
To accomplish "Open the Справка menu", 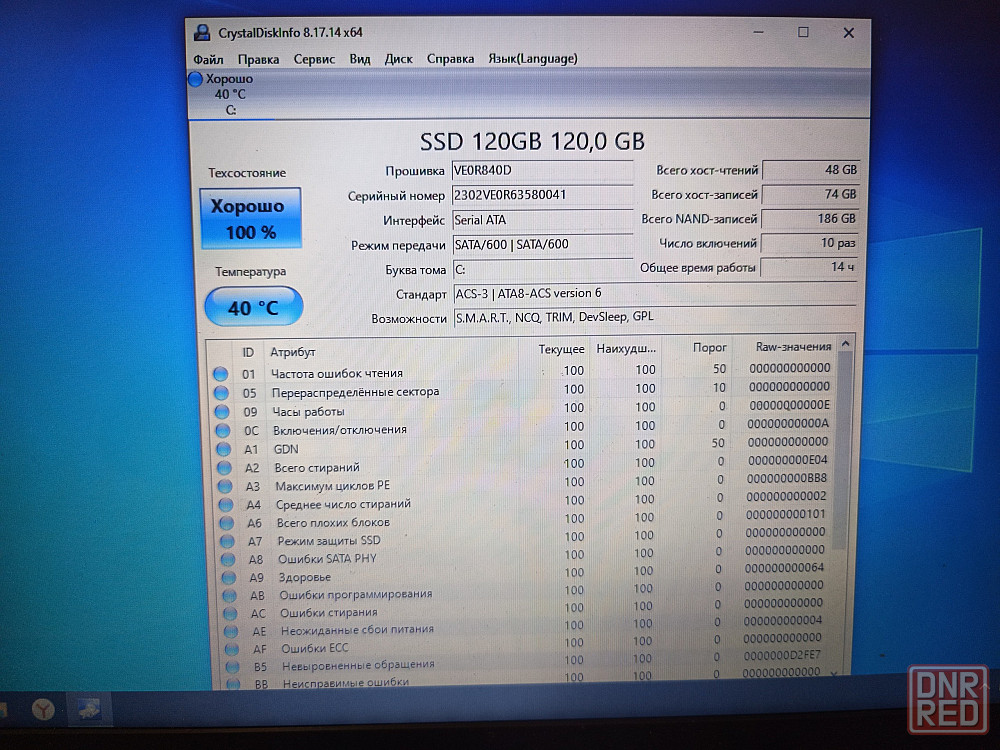I will click(450, 59).
